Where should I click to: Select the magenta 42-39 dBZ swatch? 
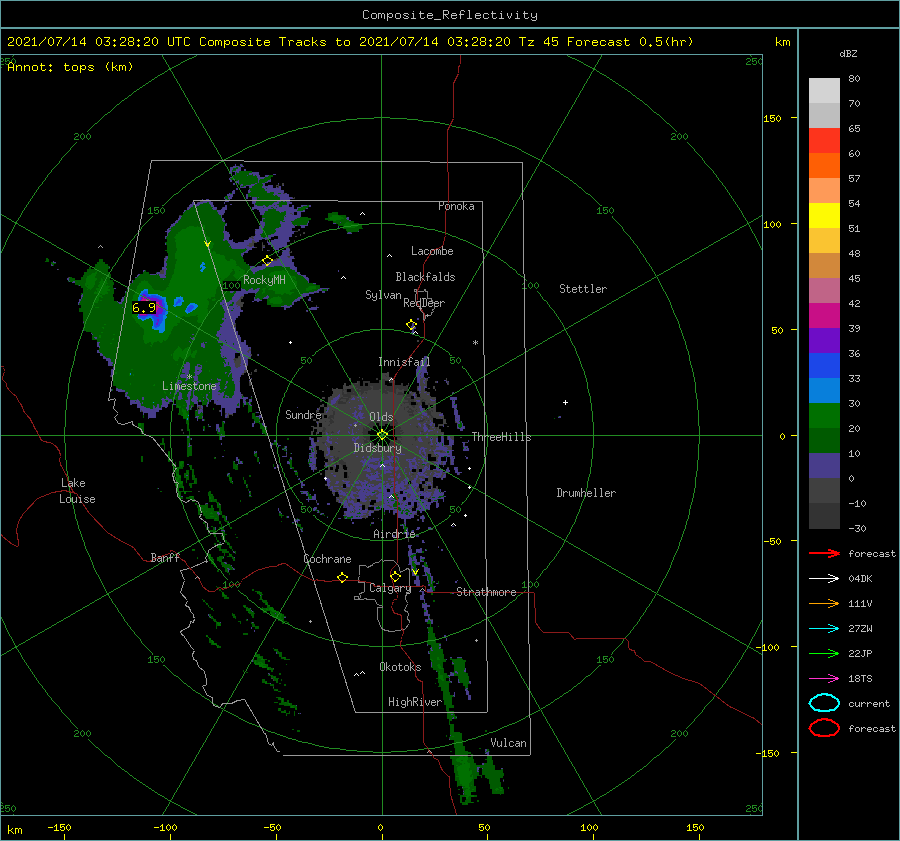824,316
